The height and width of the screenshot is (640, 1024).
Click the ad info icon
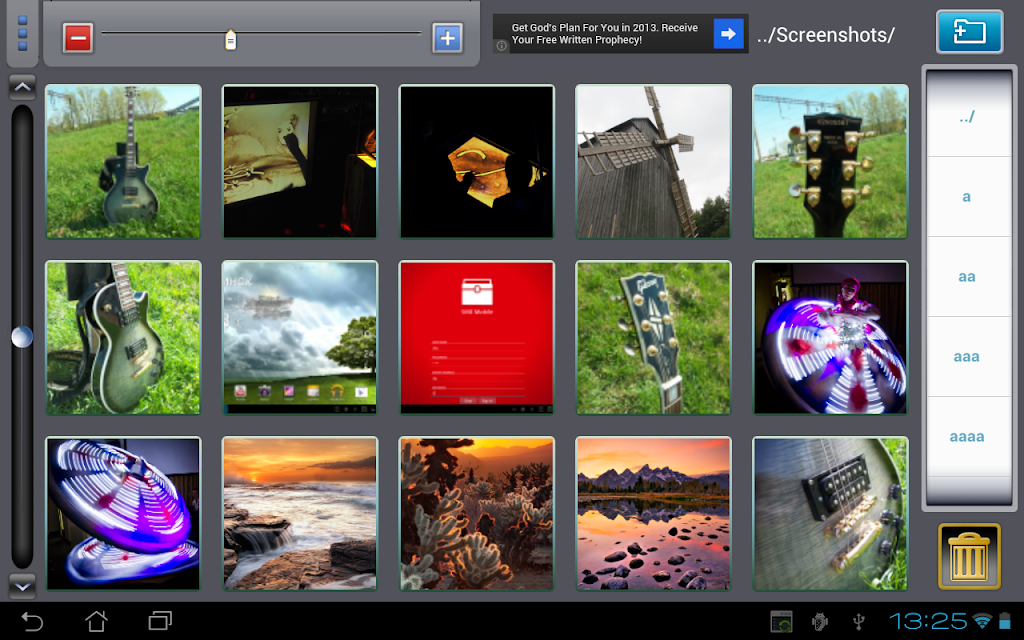click(x=502, y=46)
